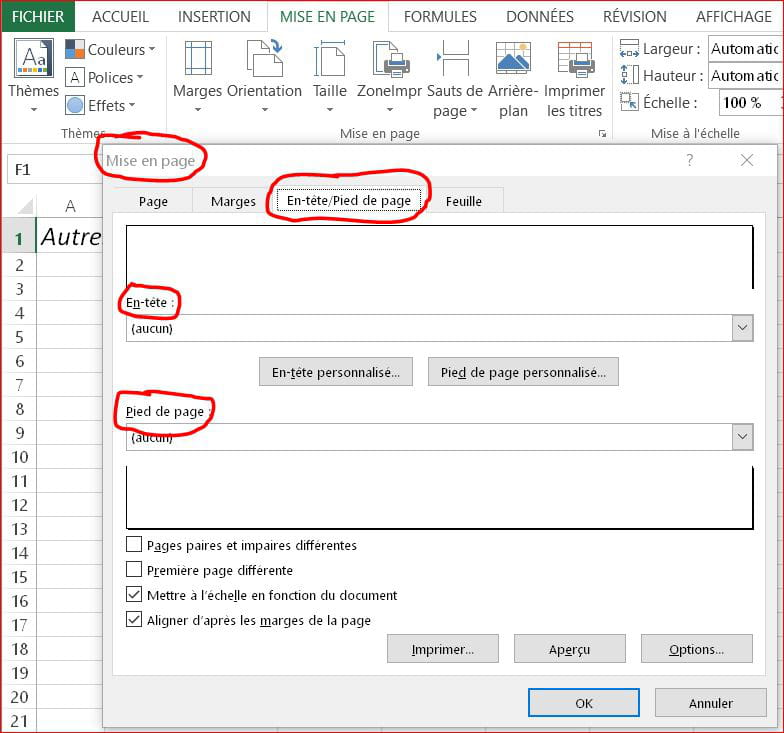Click the Taille page size icon
Image resolution: width=784 pixels, height=733 pixels.
click(x=330, y=58)
